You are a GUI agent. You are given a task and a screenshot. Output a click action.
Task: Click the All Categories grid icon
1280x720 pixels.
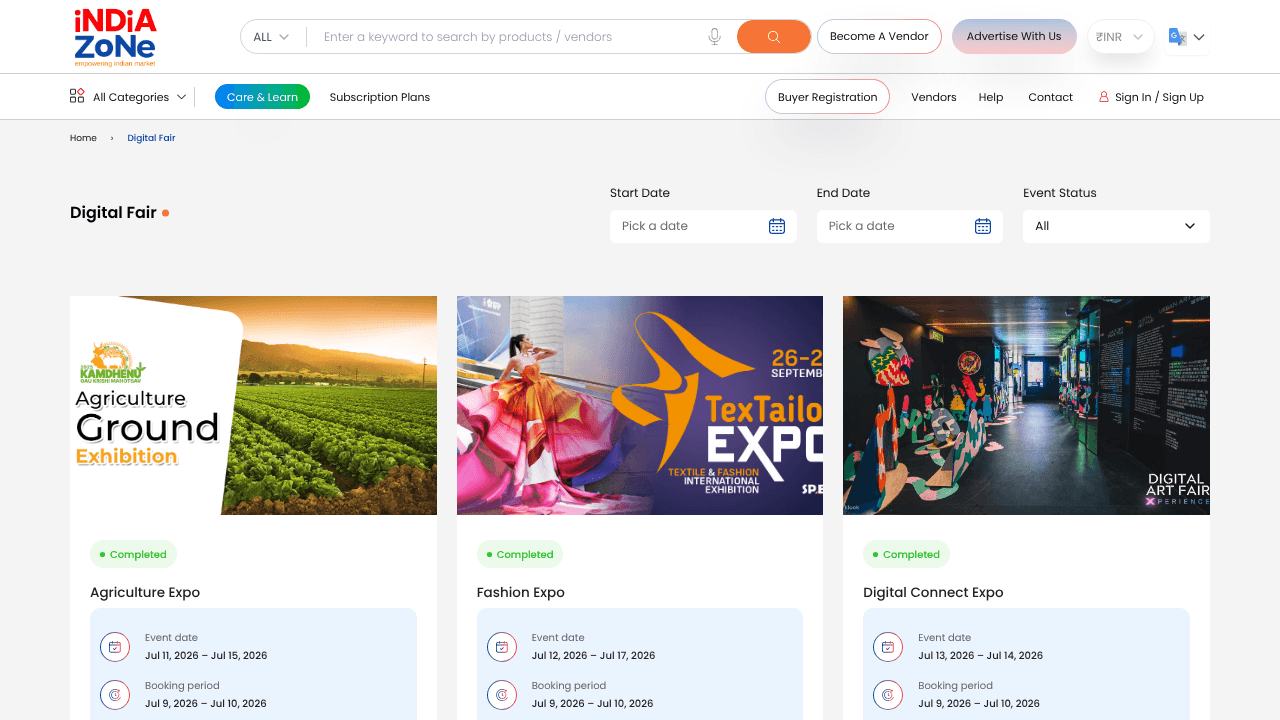pos(77,96)
